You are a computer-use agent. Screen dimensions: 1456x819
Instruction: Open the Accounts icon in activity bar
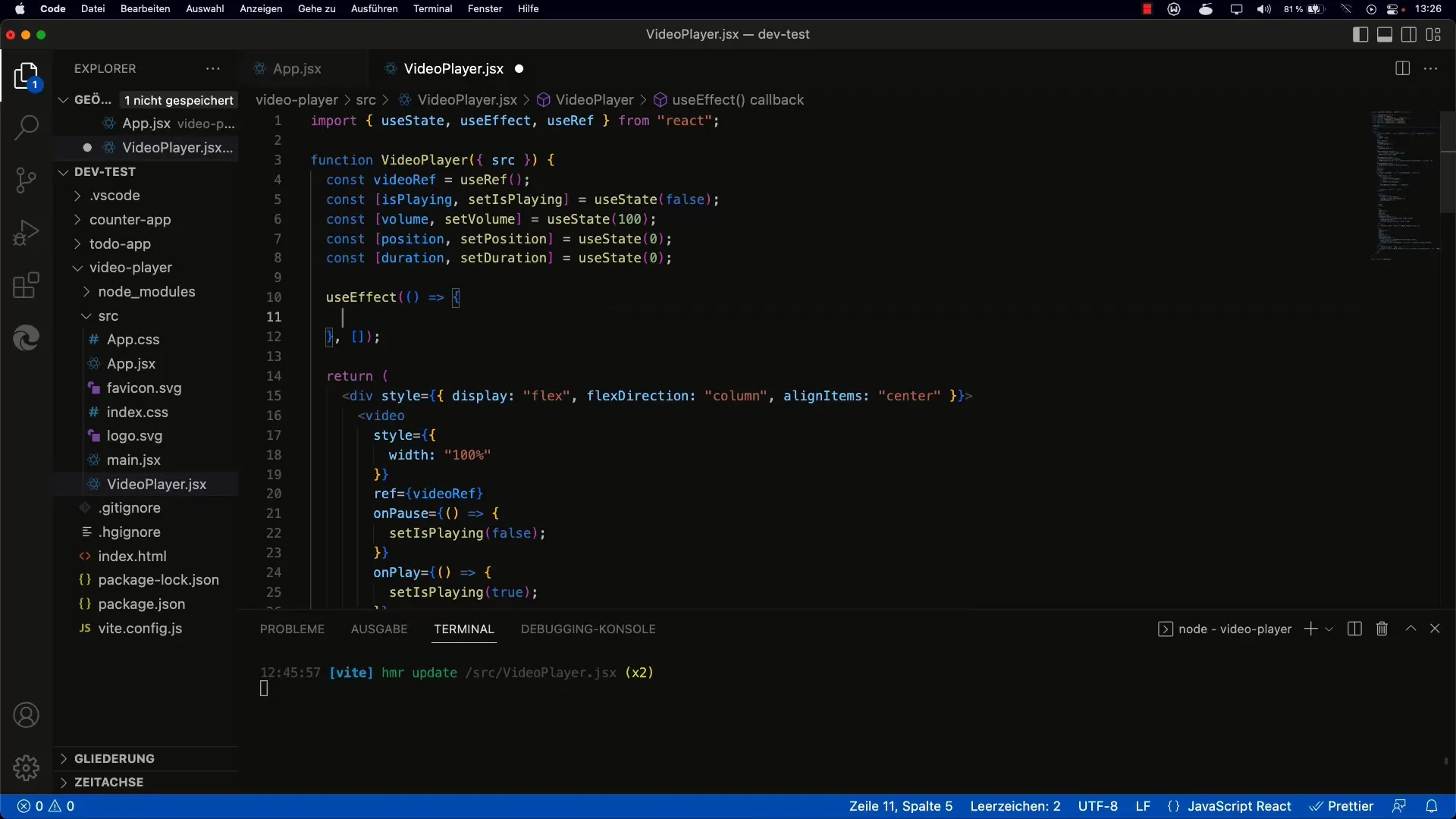pos(26,715)
